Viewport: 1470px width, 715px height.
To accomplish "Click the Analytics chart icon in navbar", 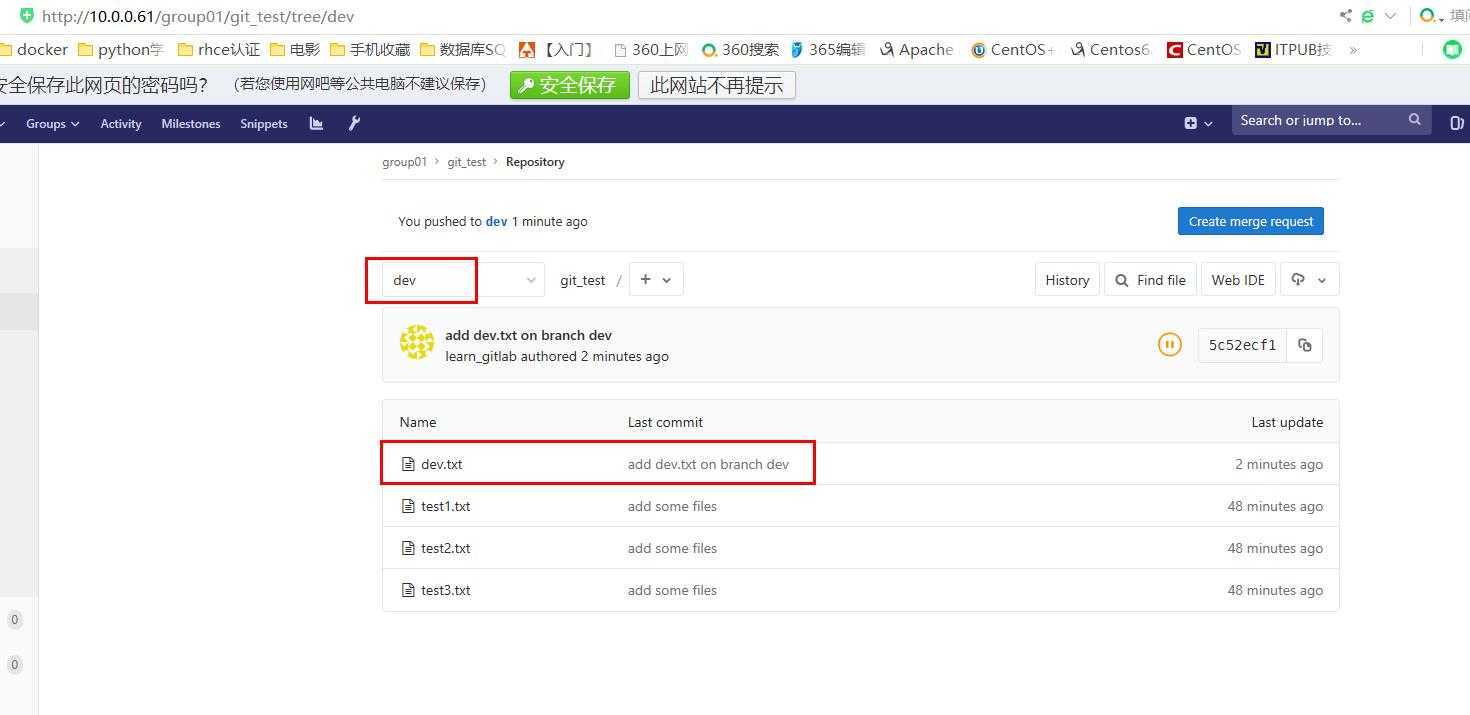I will coord(316,123).
